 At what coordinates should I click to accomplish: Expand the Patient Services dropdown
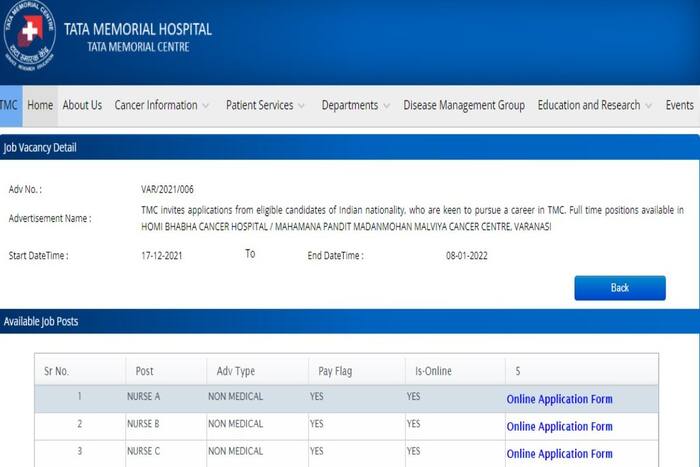[266, 105]
